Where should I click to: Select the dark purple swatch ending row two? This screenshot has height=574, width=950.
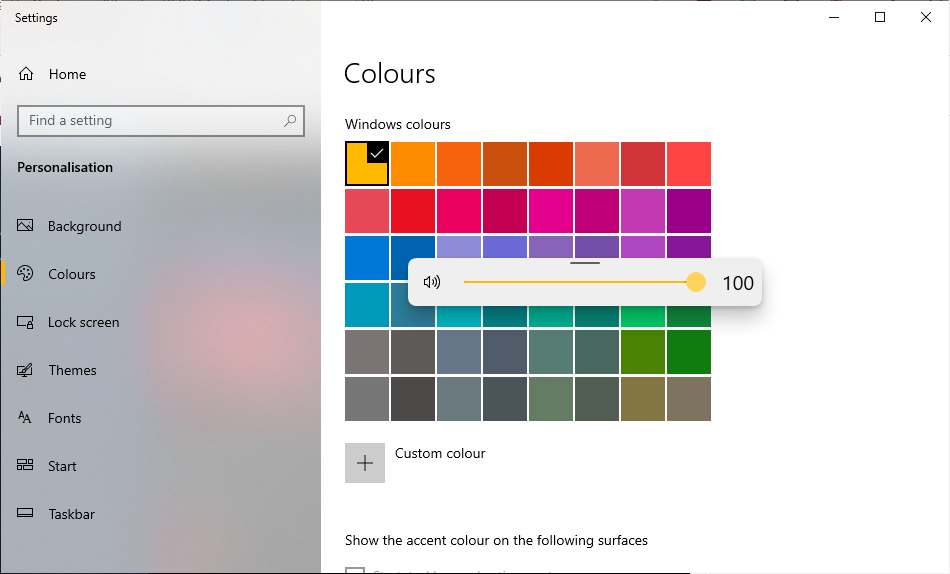pyautogui.click(x=689, y=211)
